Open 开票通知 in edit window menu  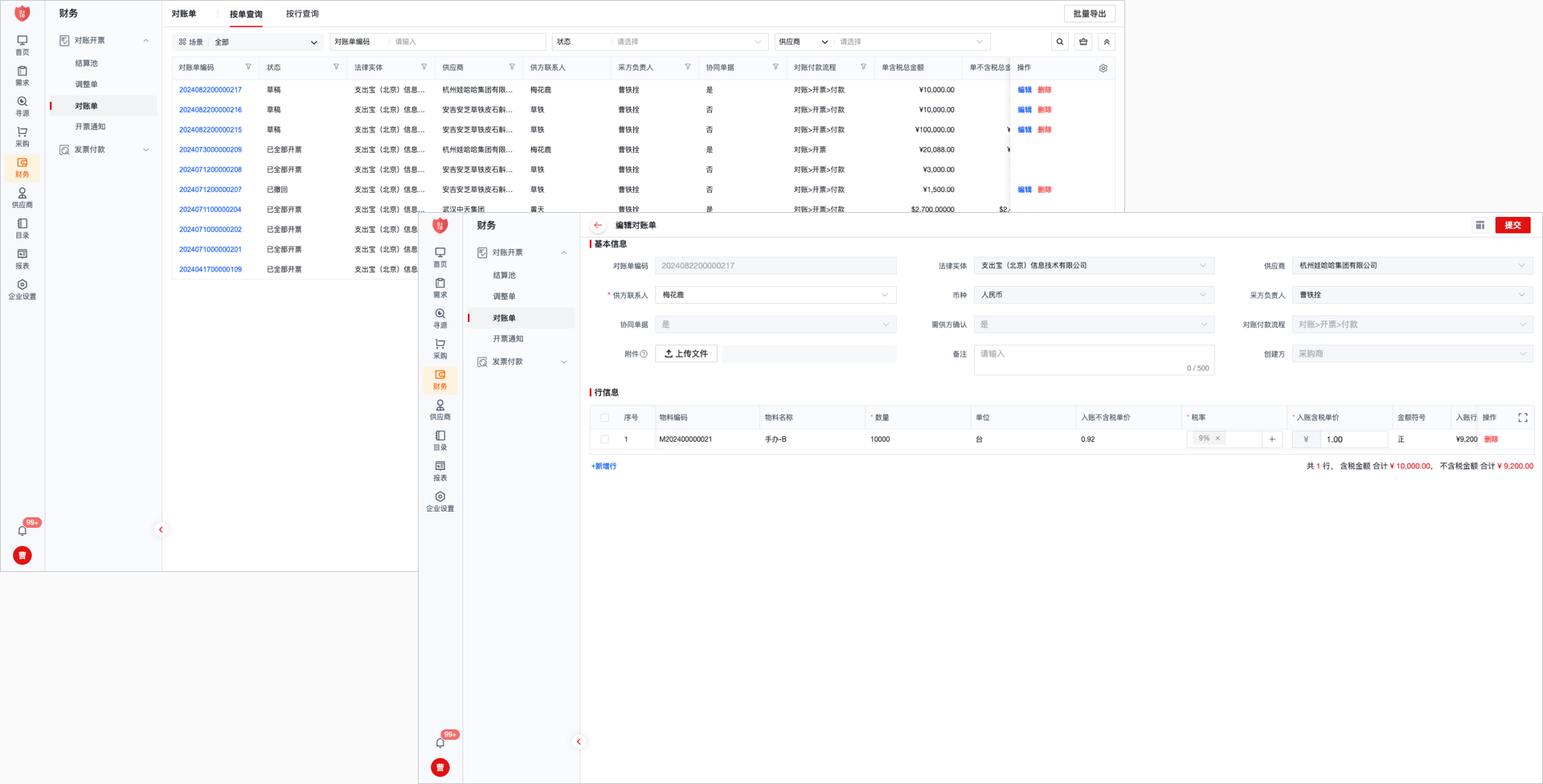pos(508,339)
